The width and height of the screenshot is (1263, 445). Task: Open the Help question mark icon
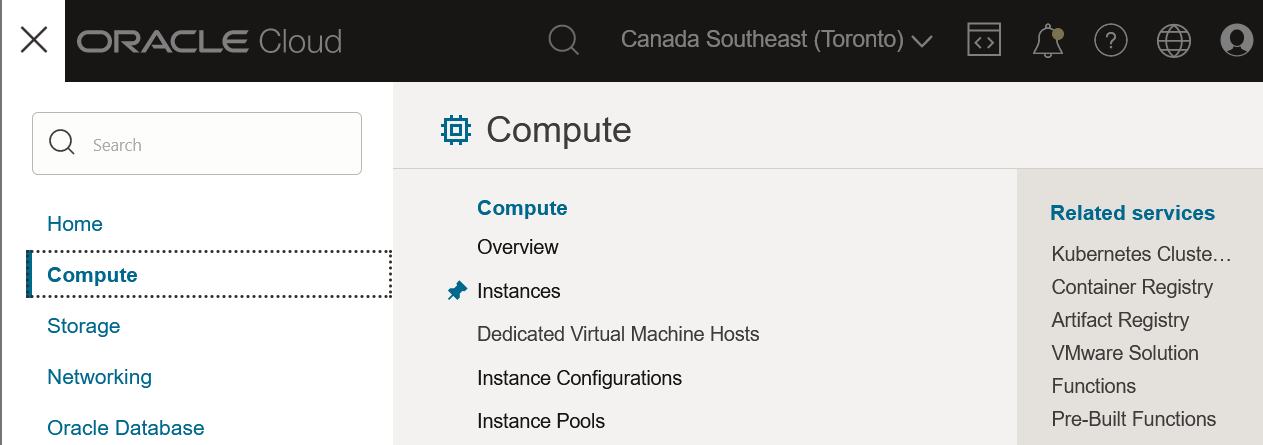[1111, 40]
